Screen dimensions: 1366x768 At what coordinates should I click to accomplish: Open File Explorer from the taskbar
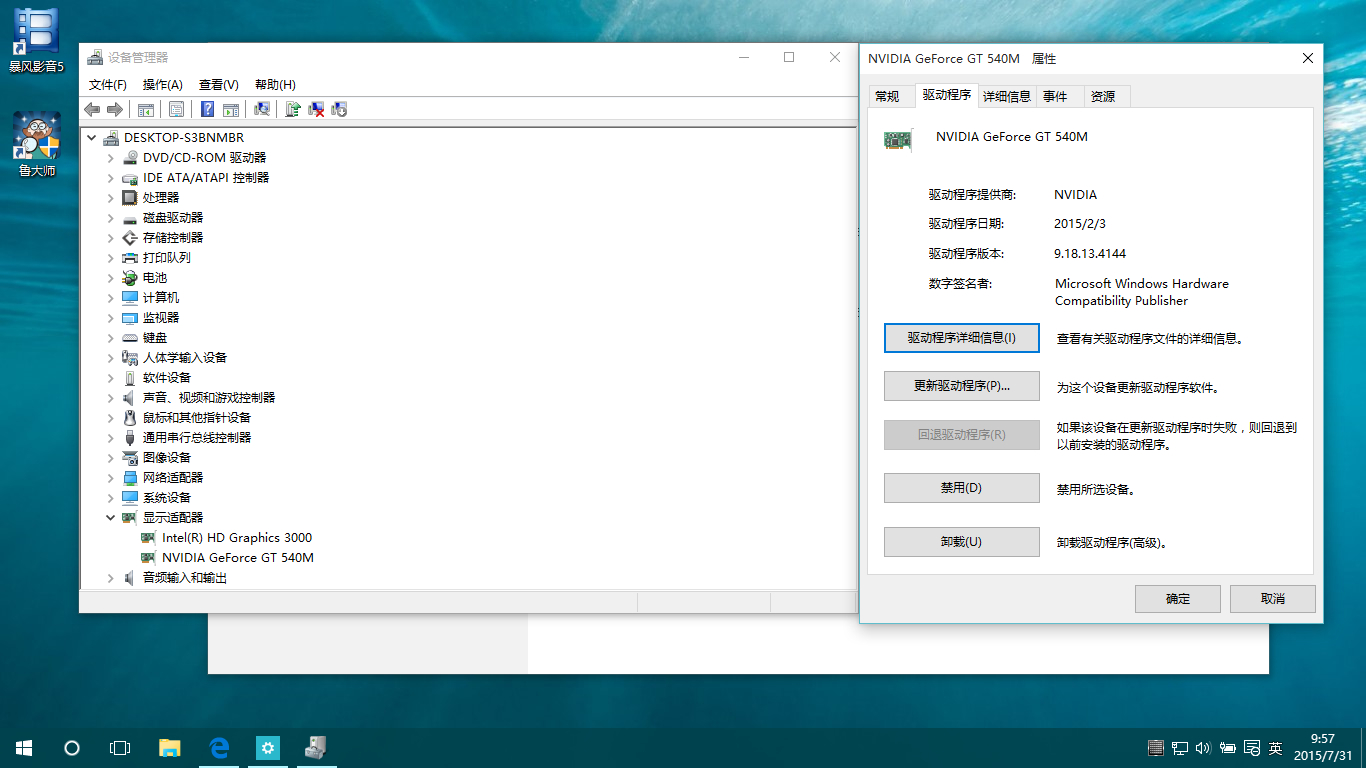click(170, 747)
